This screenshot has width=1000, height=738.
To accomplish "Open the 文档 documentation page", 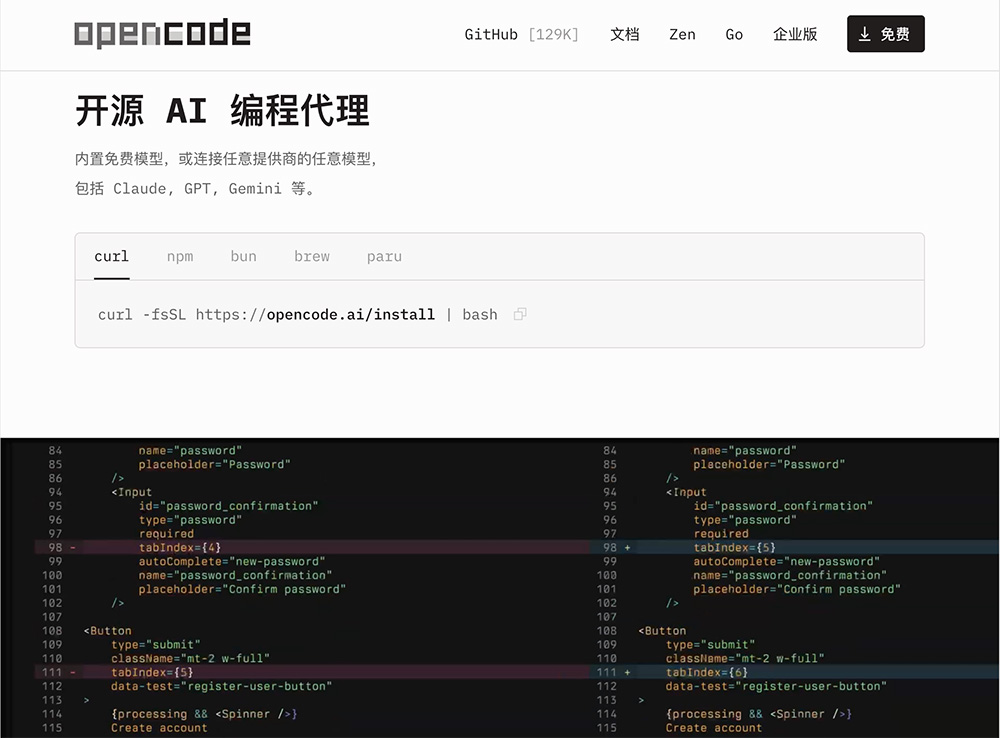I will (x=624, y=33).
